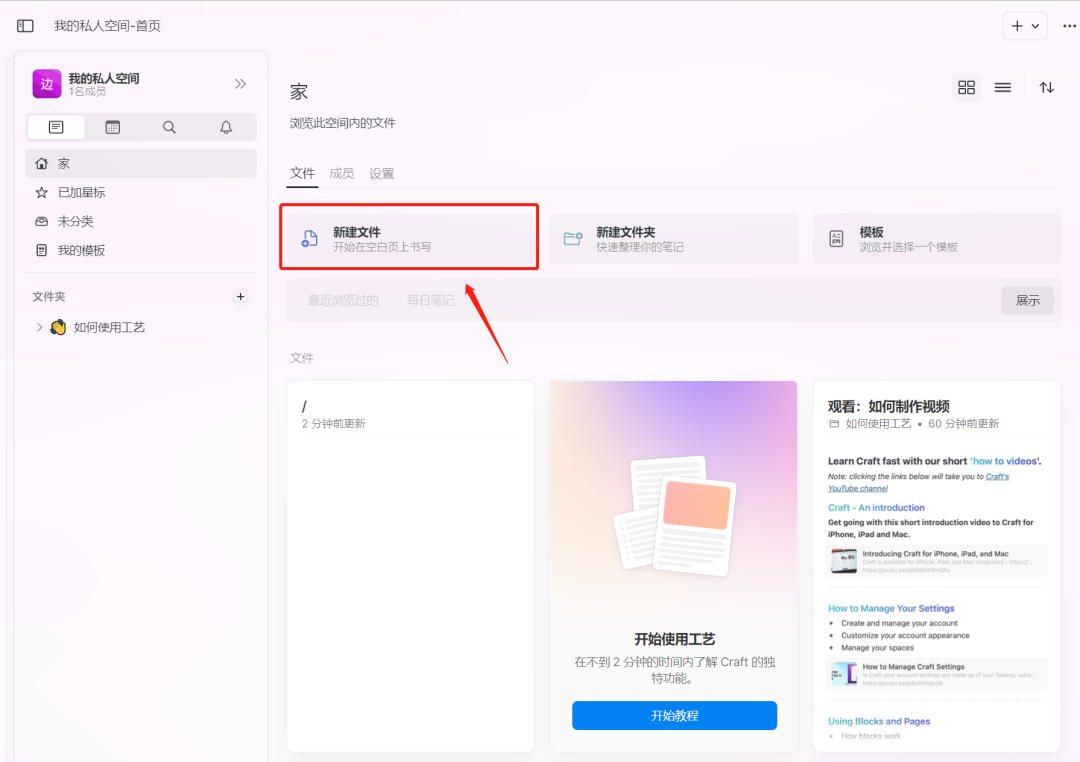Click the 我的私人空间-首页 title text

point(107,26)
